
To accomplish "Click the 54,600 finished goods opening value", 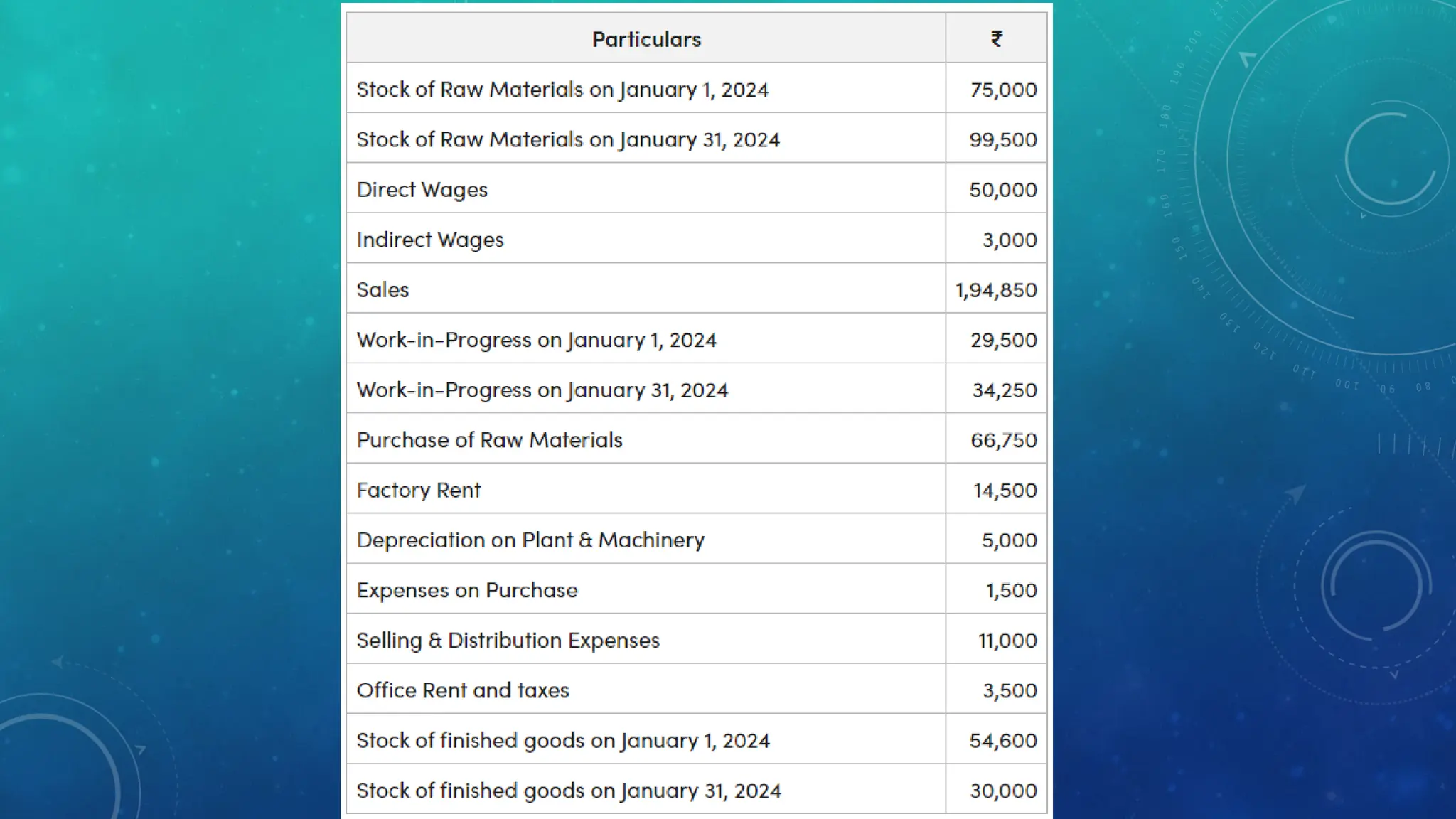I will 1002,741.
